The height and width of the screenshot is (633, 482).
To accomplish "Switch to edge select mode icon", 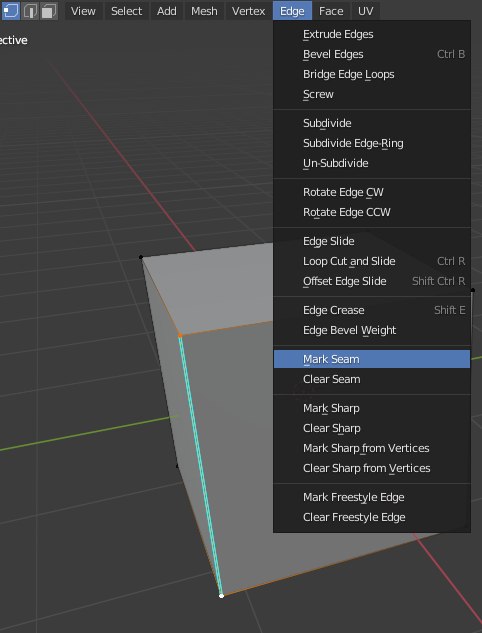I will [30, 11].
